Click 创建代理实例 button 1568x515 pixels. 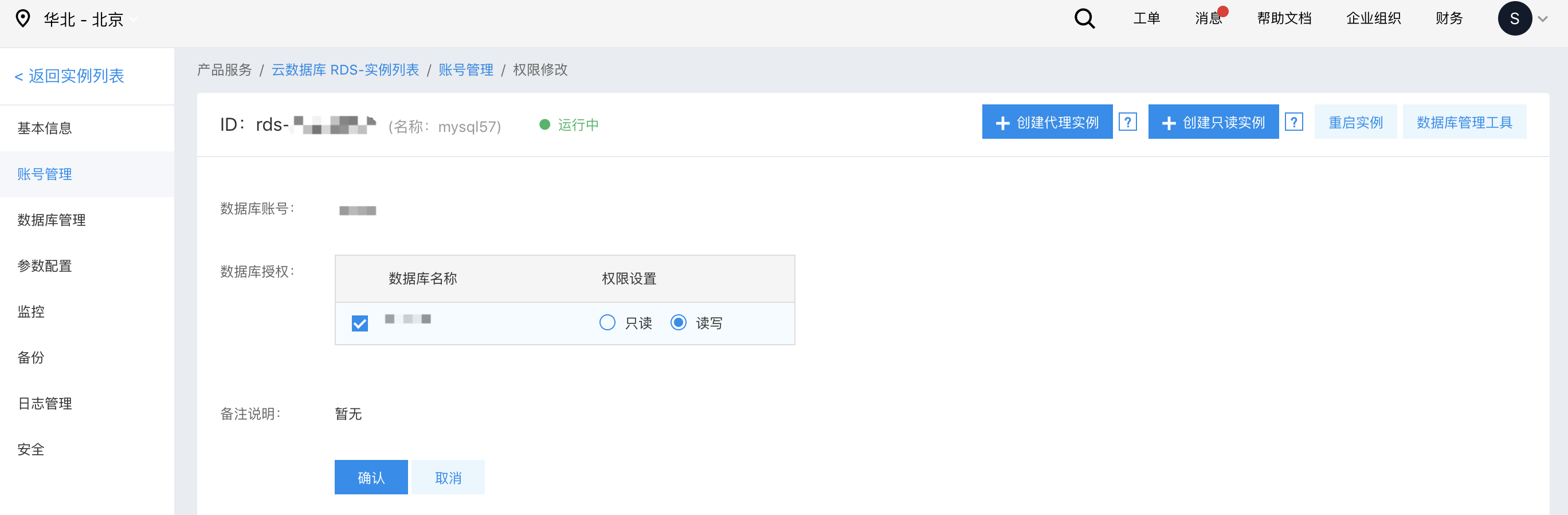[x=1047, y=122]
